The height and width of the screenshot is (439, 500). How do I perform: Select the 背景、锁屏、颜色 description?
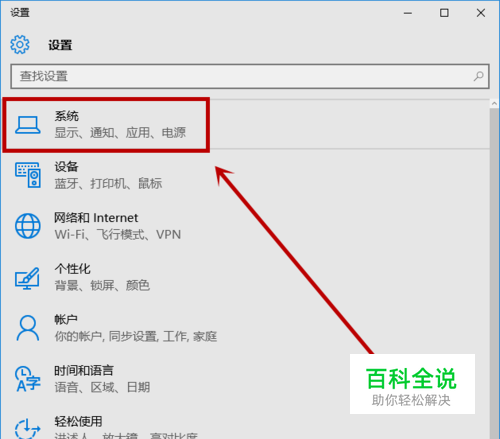[x=102, y=286]
